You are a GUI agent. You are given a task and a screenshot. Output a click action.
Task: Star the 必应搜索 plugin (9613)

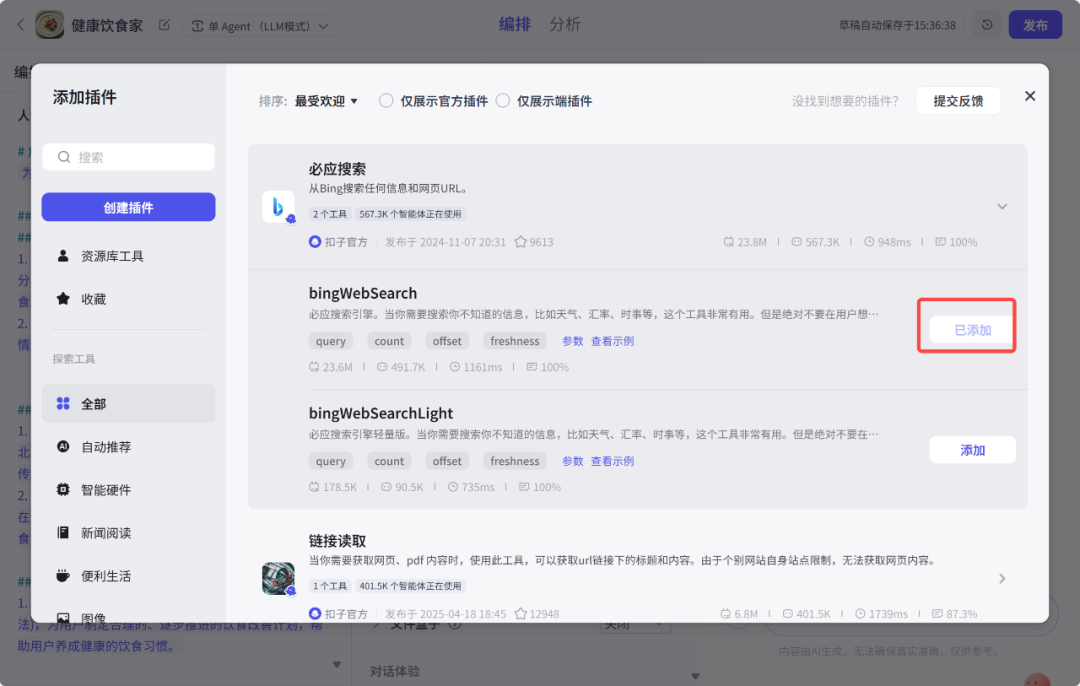(x=521, y=242)
